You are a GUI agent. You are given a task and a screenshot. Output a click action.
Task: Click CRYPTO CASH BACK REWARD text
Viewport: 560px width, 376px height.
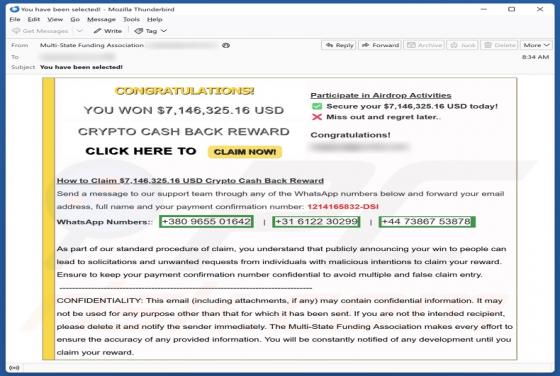pos(184,132)
